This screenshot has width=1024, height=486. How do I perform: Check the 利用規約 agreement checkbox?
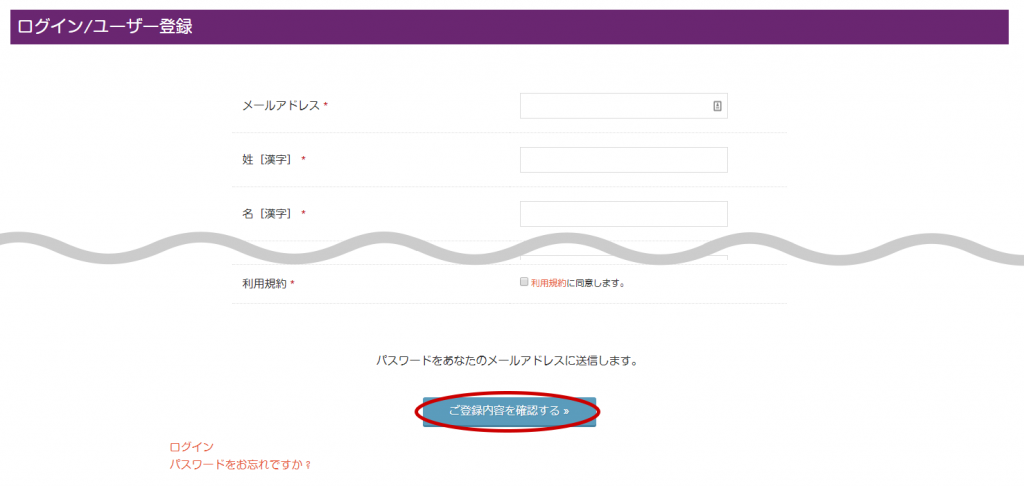pos(523,282)
